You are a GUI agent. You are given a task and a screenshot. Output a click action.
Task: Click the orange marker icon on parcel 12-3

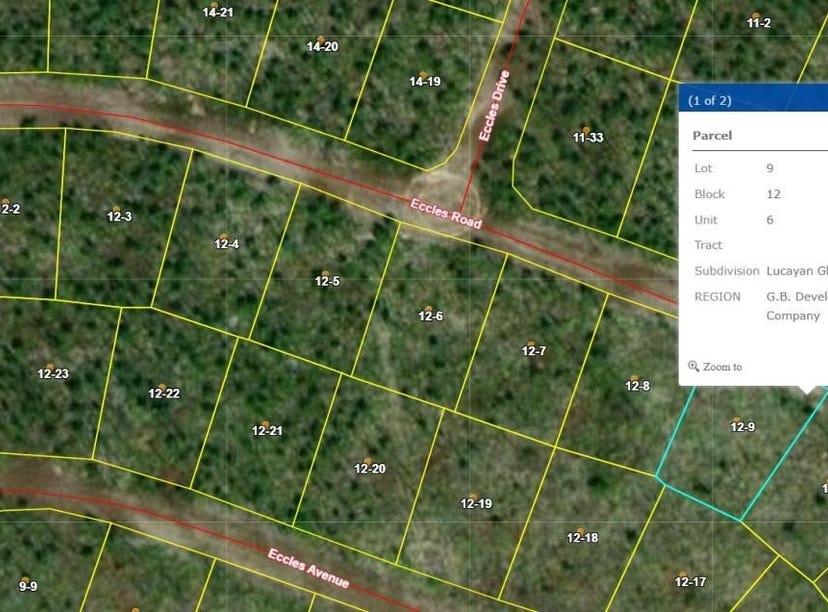[115, 209]
